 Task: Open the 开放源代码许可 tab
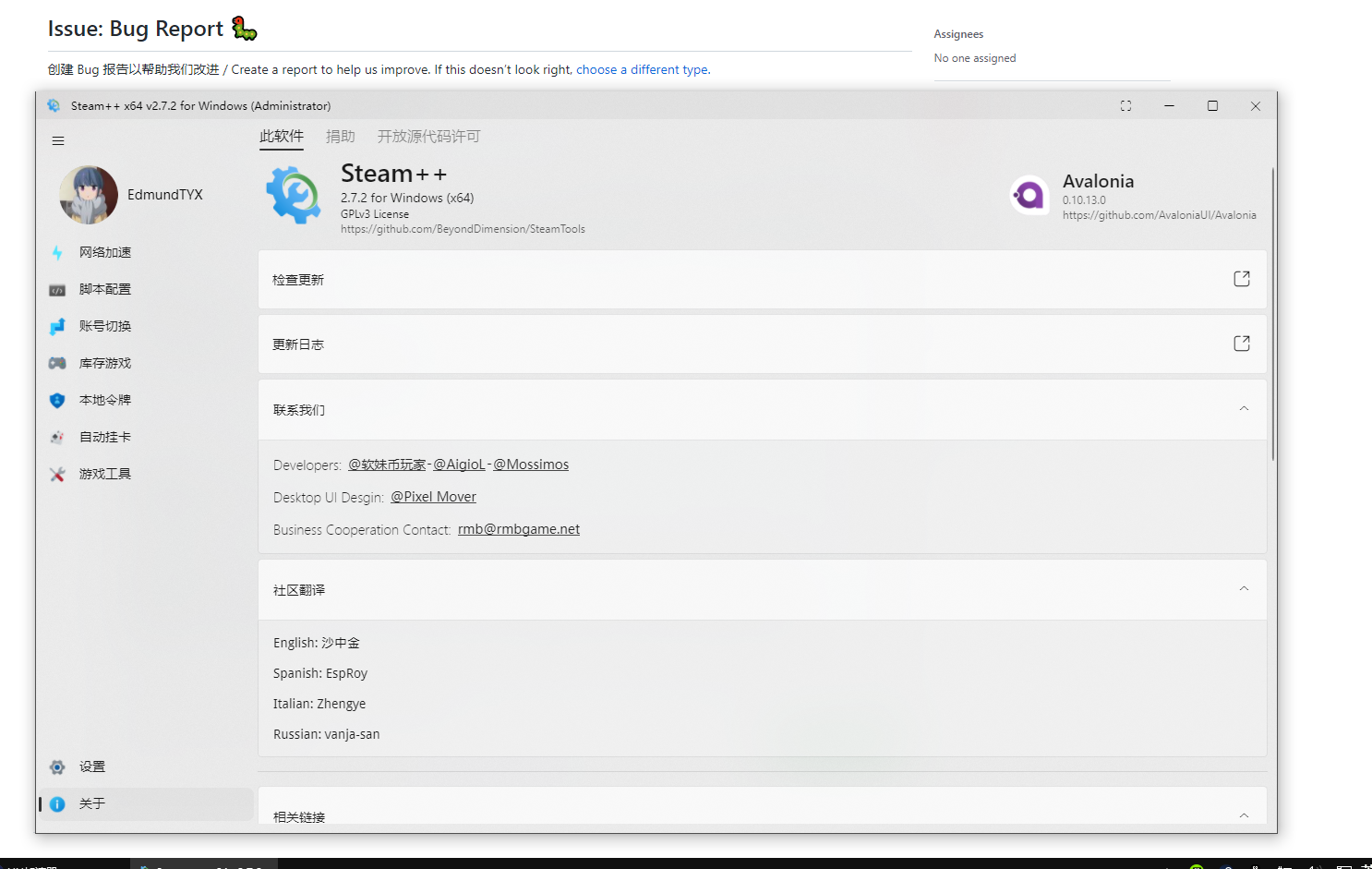coord(427,136)
